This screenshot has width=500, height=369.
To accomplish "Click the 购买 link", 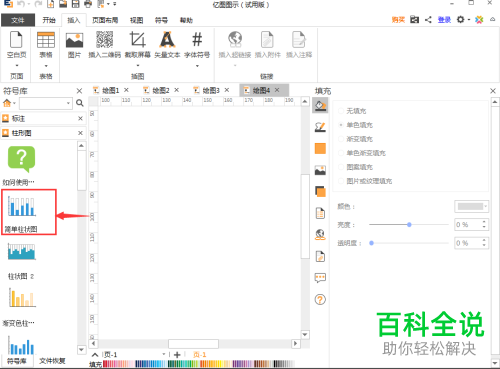I will click(x=398, y=20).
